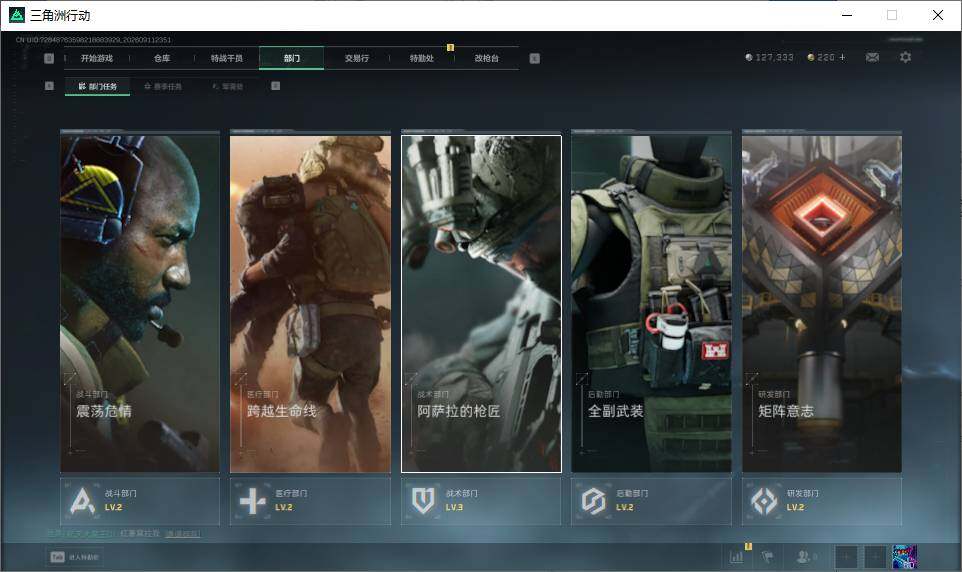This screenshot has width=962, height=572.
Task: Click the key hint icon right of the sub-tabs
Action: [275, 86]
